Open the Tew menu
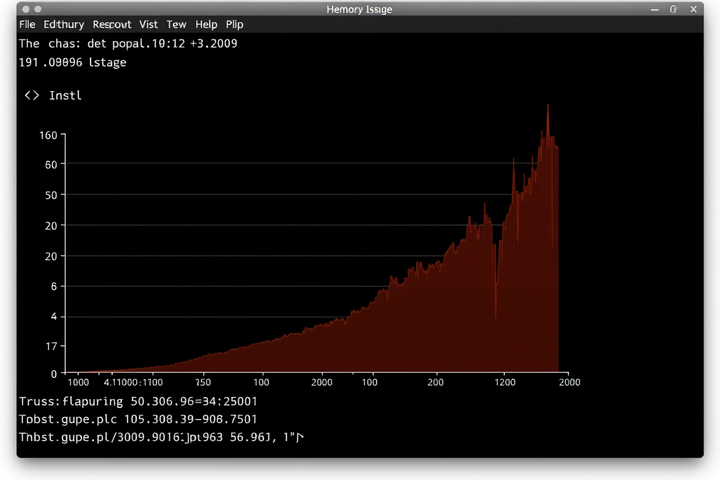The height and width of the screenshot is (480, 720). (176, 24)
